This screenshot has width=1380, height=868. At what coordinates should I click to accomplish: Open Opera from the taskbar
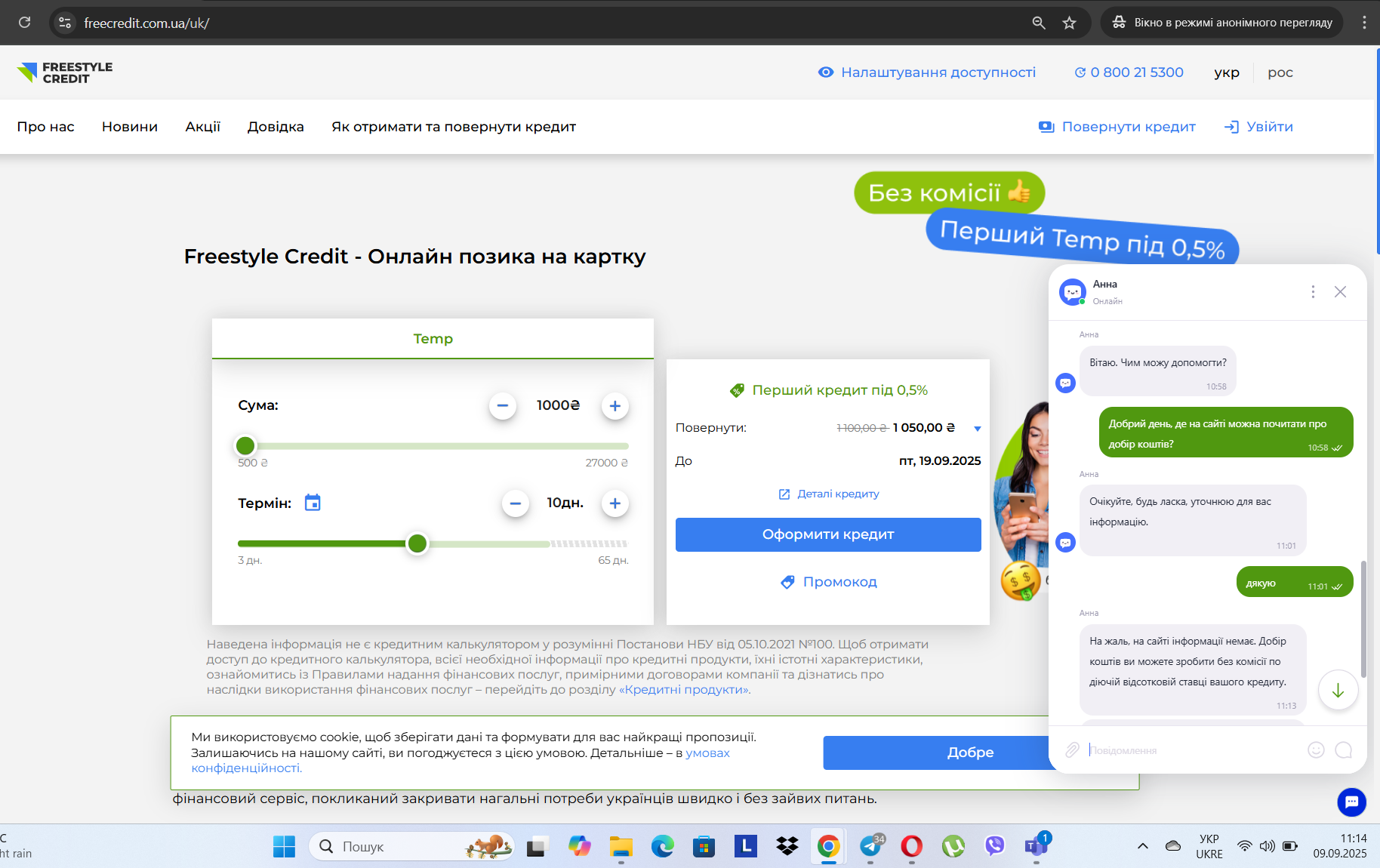(911, 847)
